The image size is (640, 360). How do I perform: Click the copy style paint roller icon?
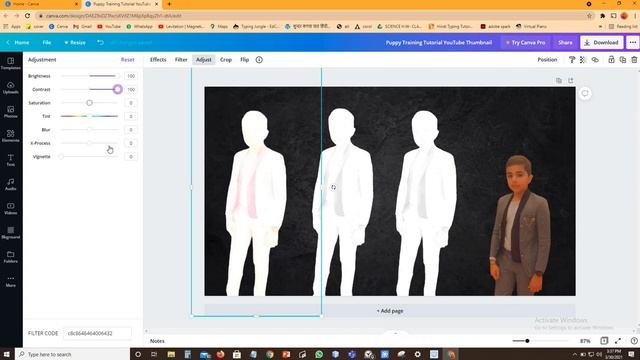click(x=572, y=60)
